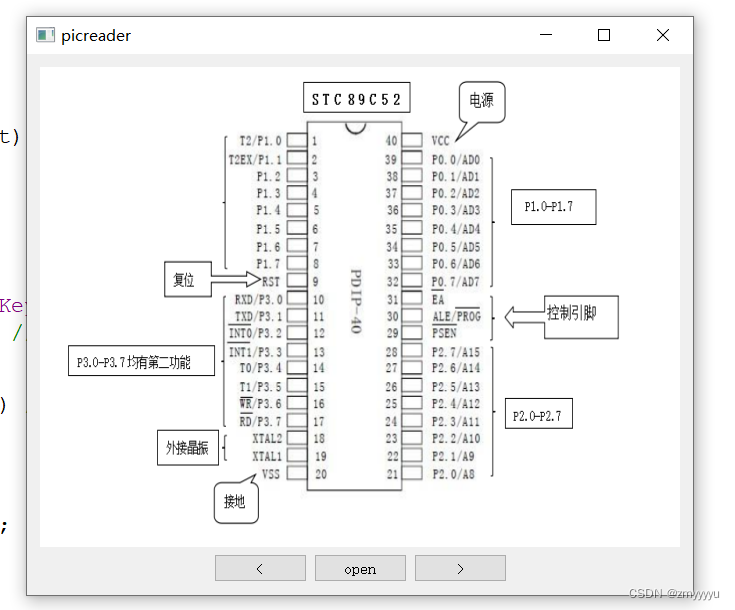Click the STC 89C52 title label in image

[356, 98]
